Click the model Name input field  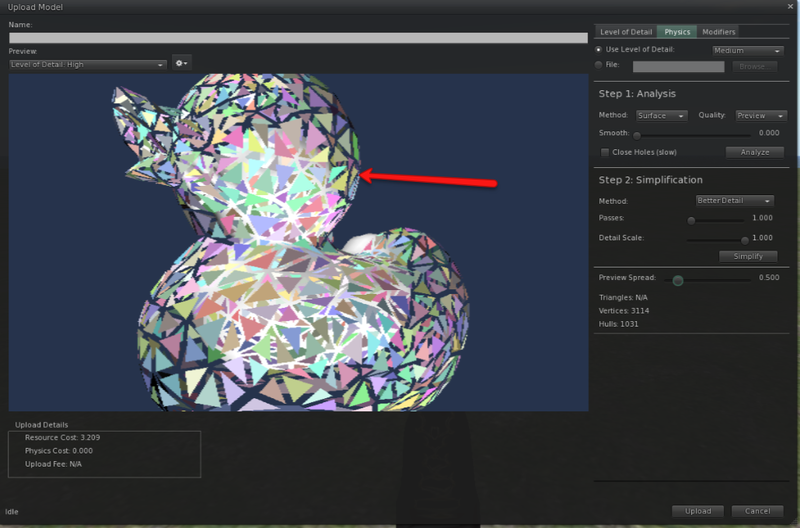point(298,38)
